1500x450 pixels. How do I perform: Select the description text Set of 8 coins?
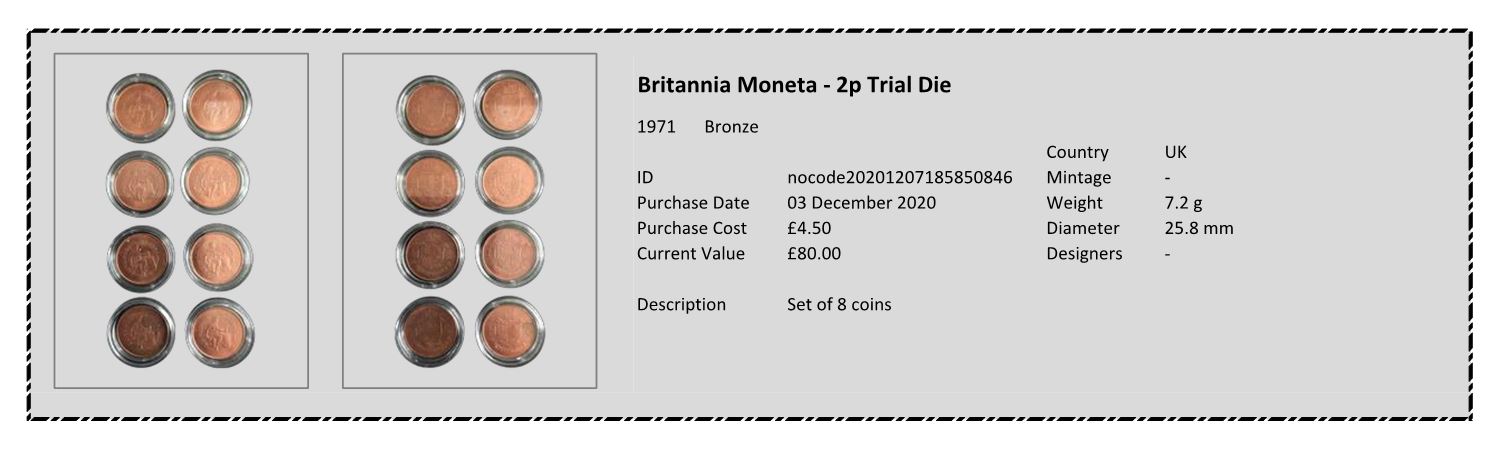pyautogui.click(x=839, y=304)
